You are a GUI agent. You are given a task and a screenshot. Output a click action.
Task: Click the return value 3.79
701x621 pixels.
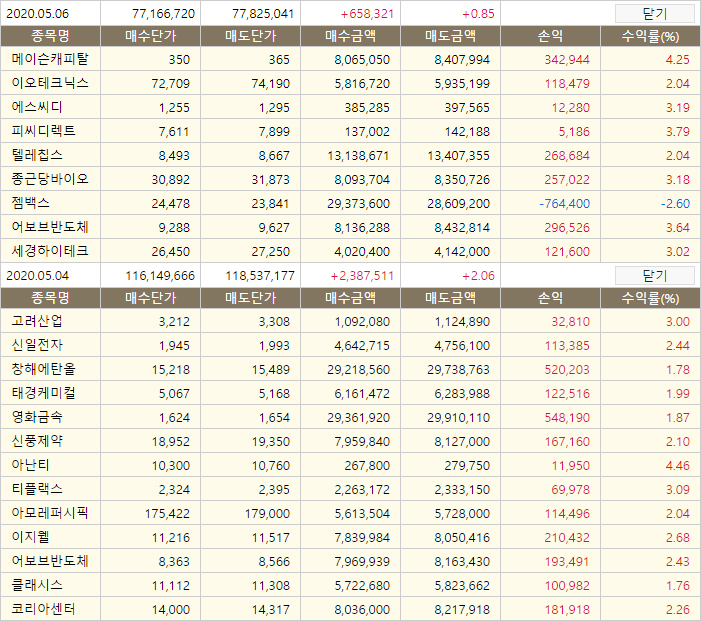pos(678,132)
